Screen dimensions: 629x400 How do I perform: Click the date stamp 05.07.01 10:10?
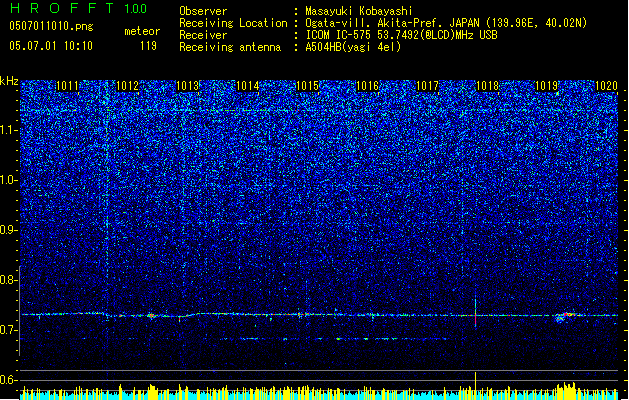(51, 46)
